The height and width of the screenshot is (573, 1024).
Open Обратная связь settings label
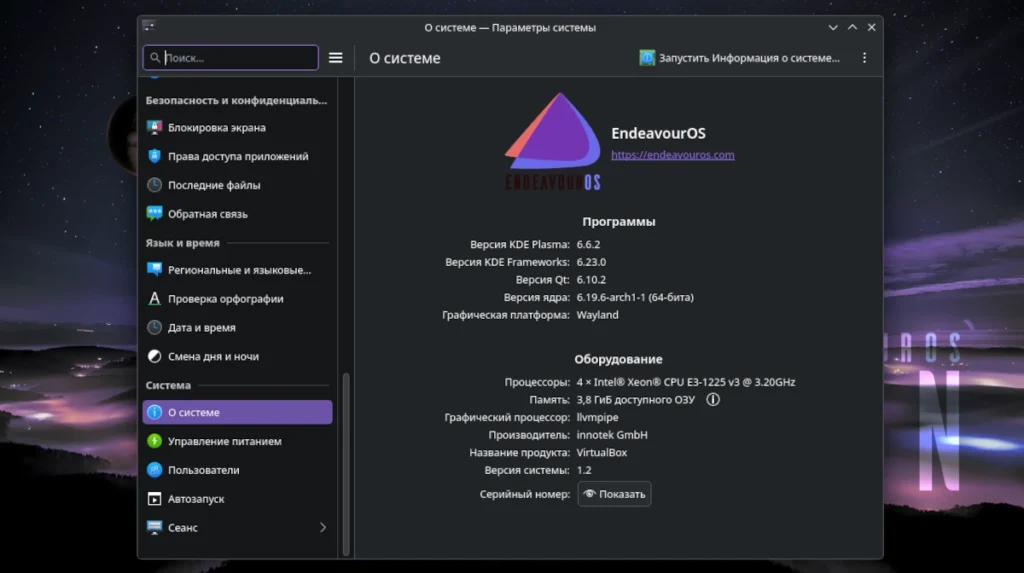click(208, 214)
